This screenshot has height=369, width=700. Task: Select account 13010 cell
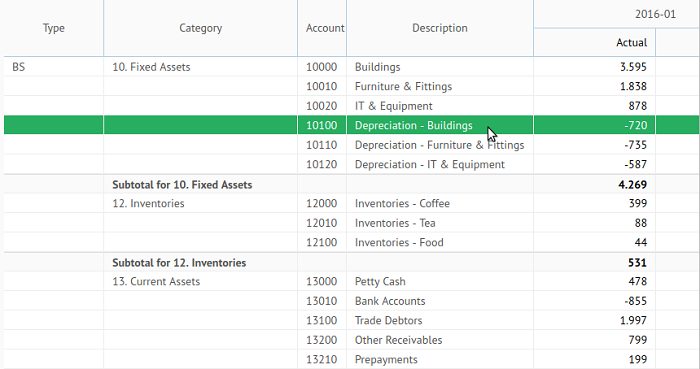(322, 301)
